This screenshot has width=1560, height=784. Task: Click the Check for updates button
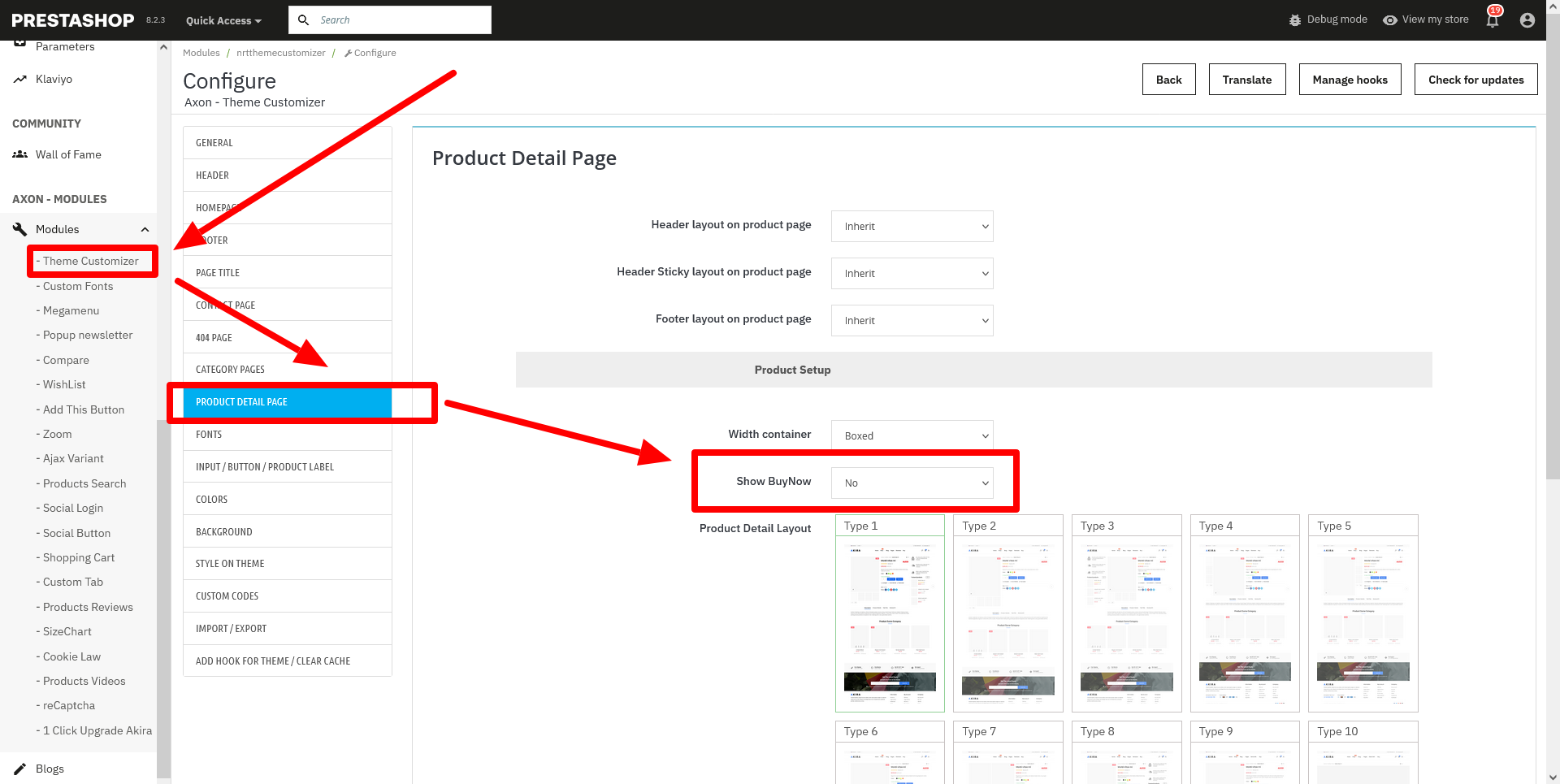[1475, 80]
